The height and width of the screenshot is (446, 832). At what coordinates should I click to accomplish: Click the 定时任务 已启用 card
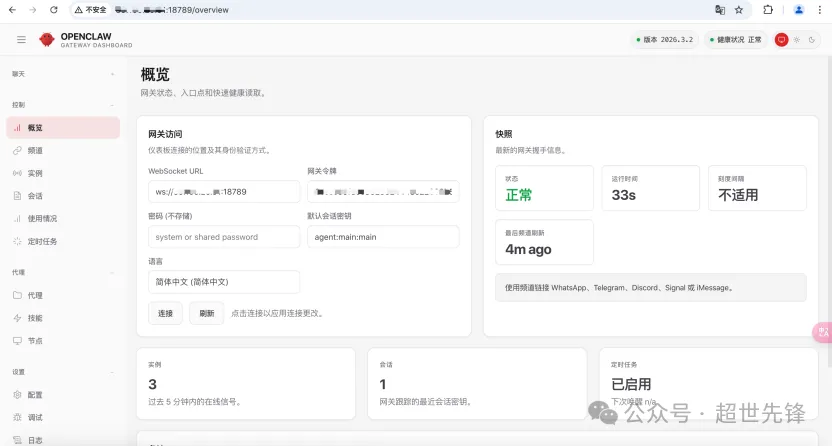(708, 384)
